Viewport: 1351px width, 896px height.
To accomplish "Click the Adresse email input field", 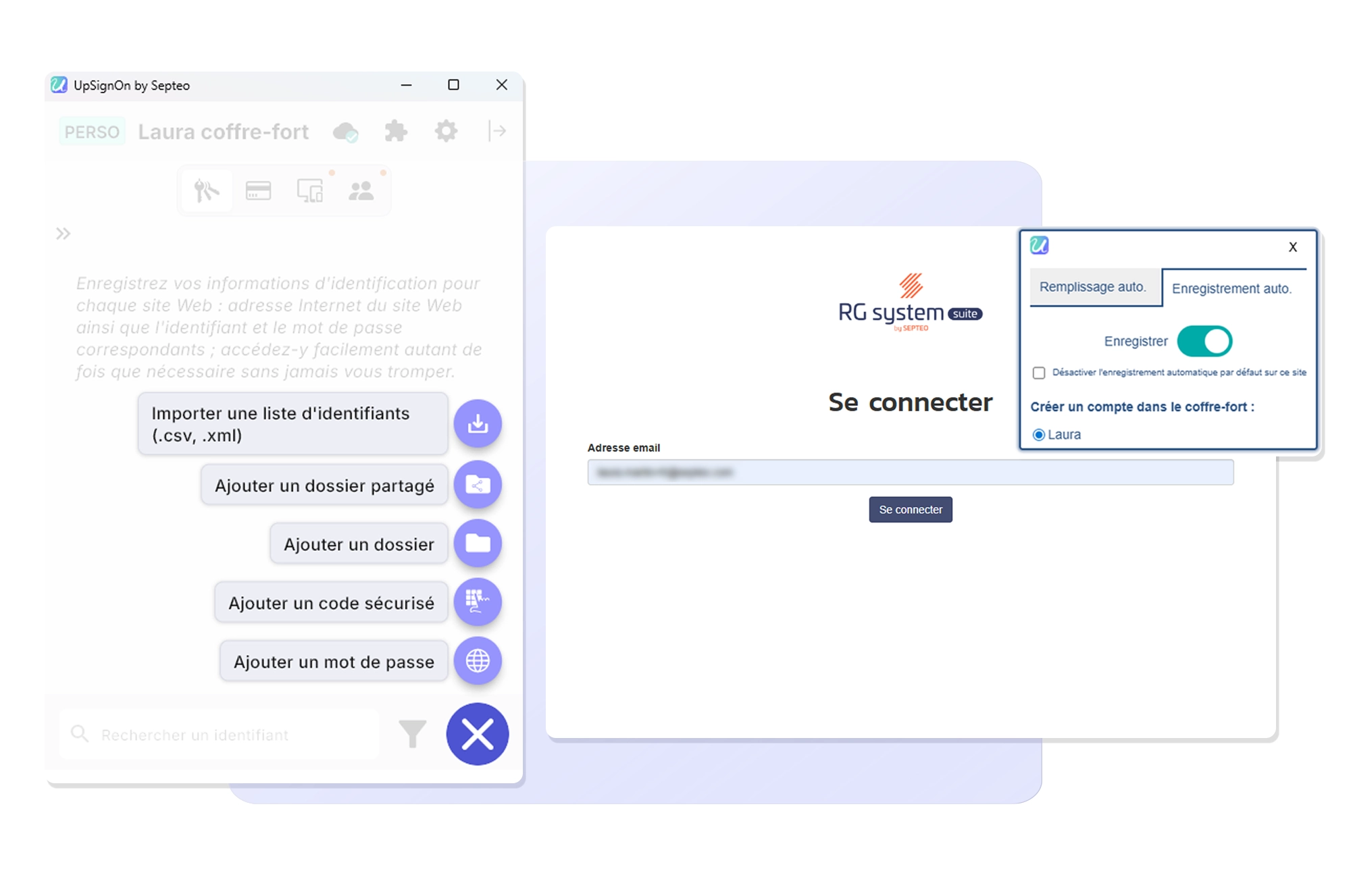I will 911,472.
